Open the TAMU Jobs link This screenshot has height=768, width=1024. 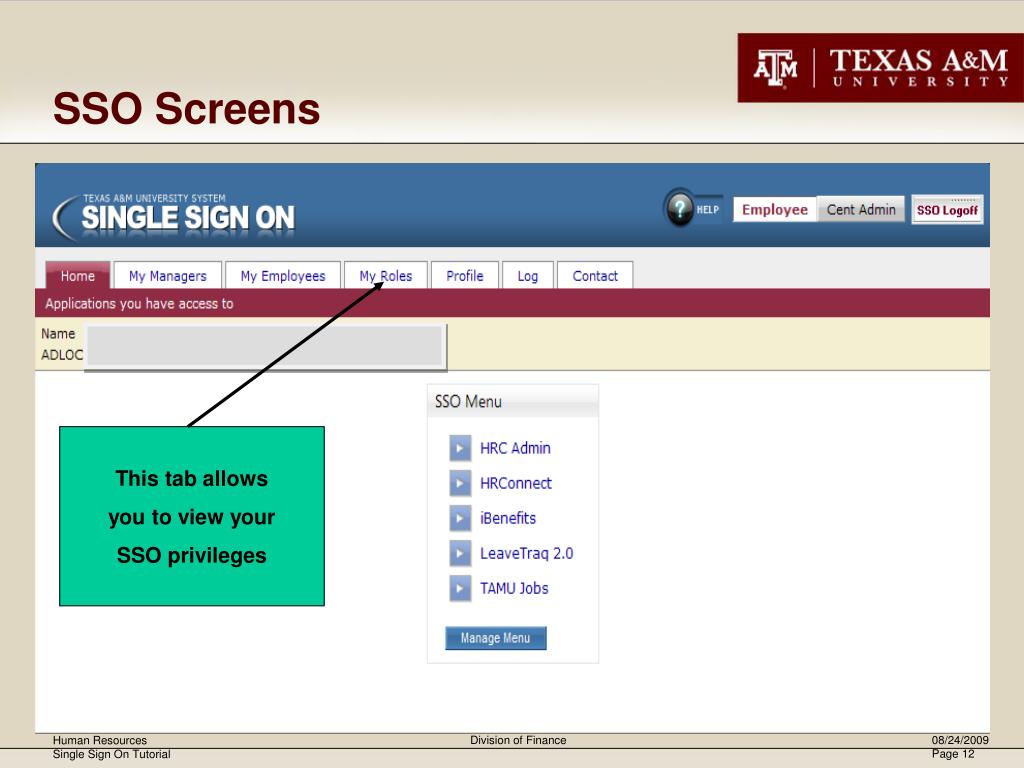point(514,588)
